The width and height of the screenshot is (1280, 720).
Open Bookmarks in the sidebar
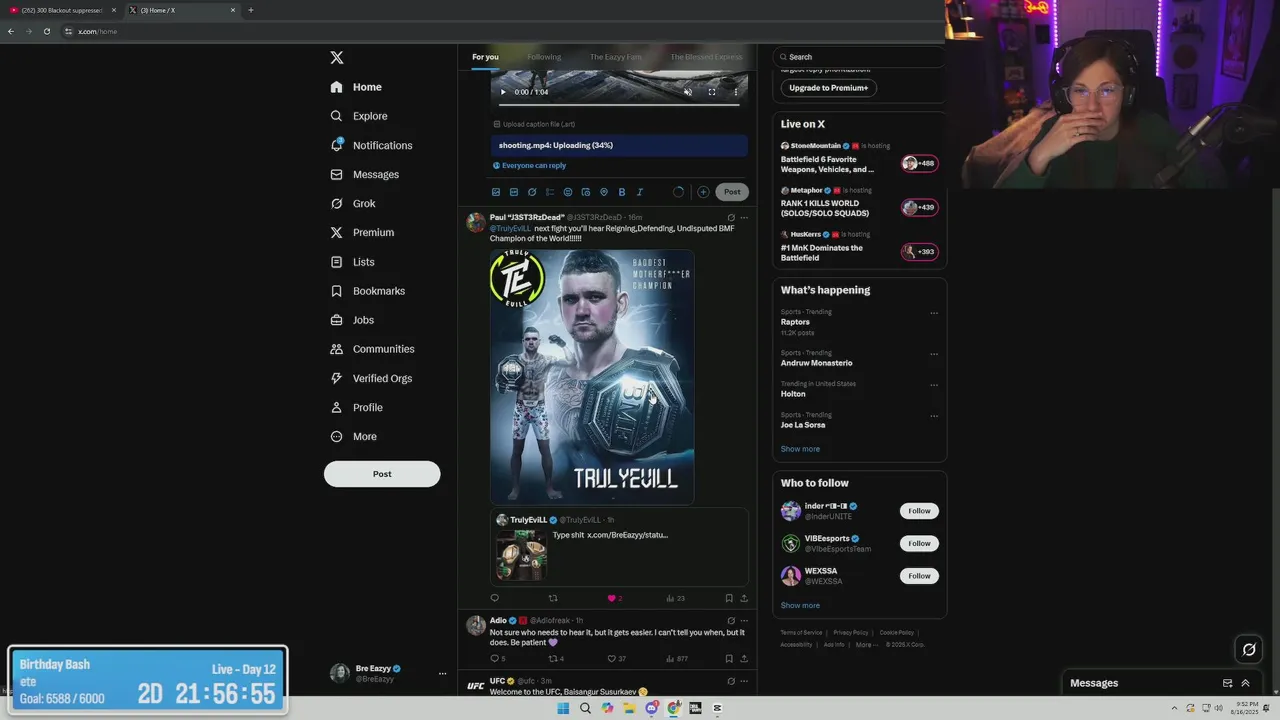point(367,291)
